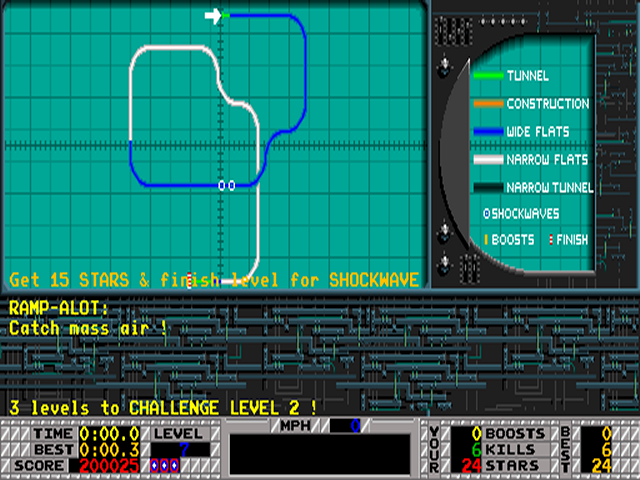Click the FINISH legend label
The image size is (640, 480).
[x=572, y=240]
